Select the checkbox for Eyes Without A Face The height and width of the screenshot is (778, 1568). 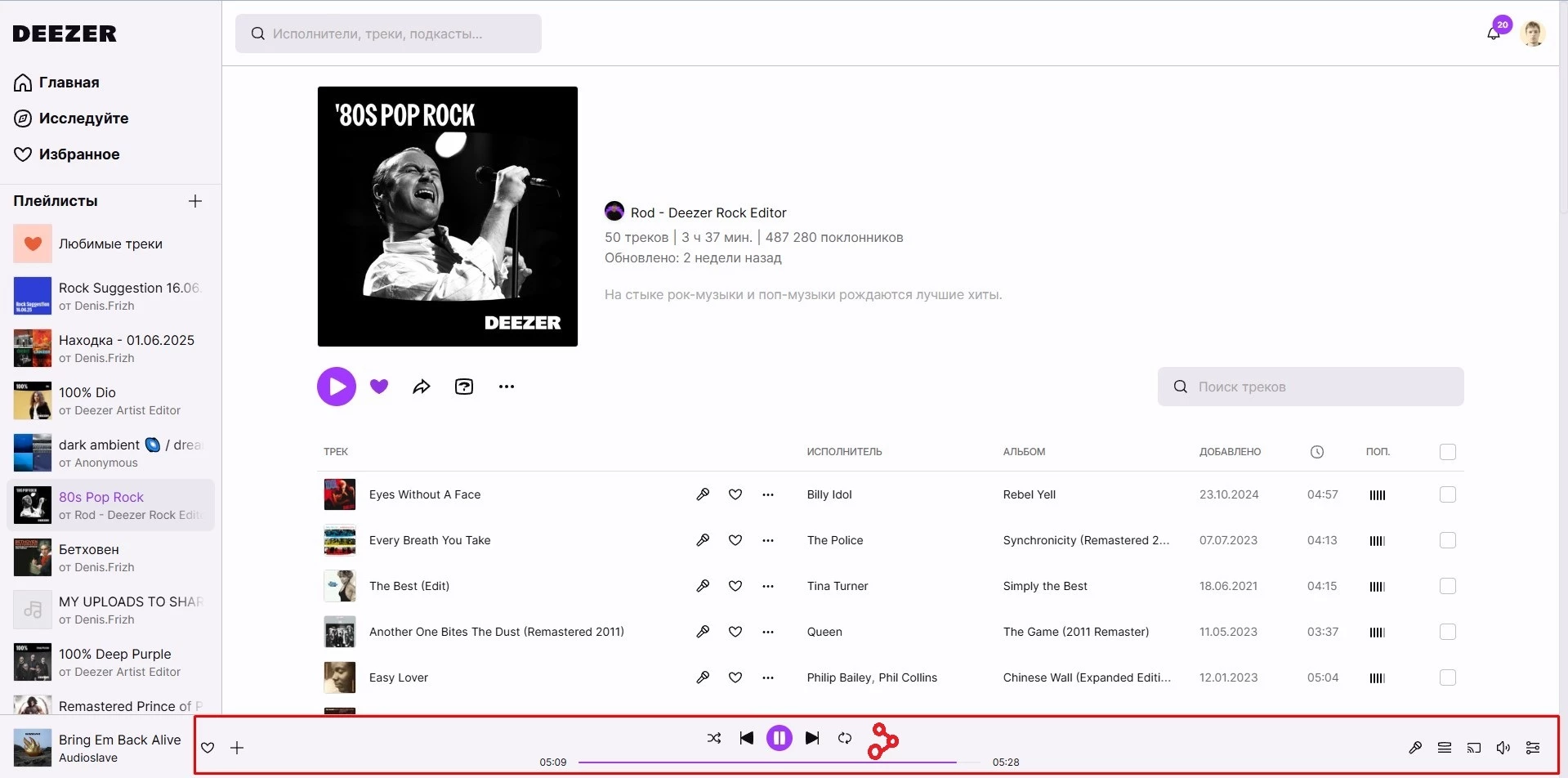point(1448,494)
